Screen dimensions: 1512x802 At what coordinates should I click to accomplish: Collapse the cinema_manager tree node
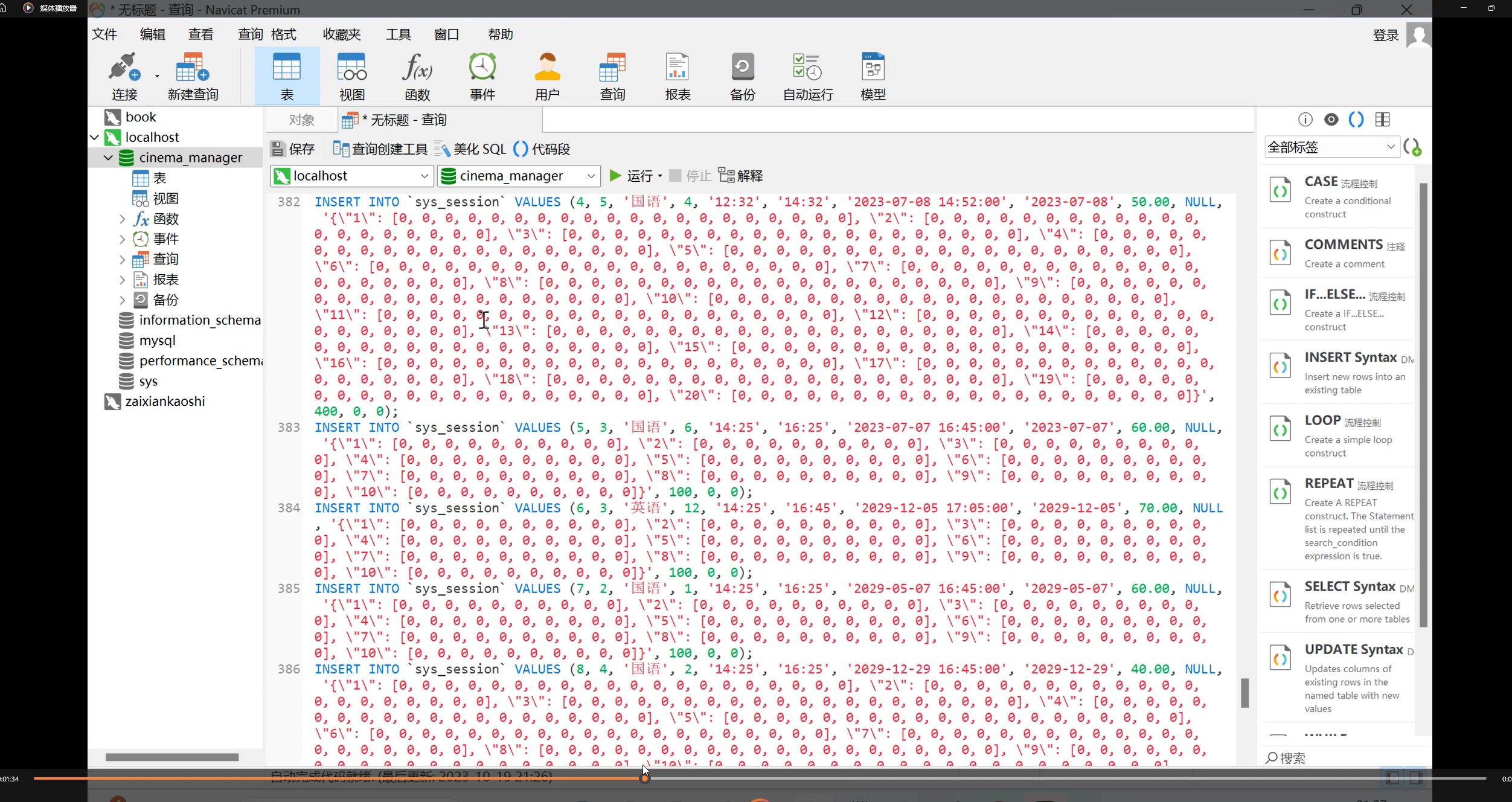pyautogui.click(x=108, y=158)
